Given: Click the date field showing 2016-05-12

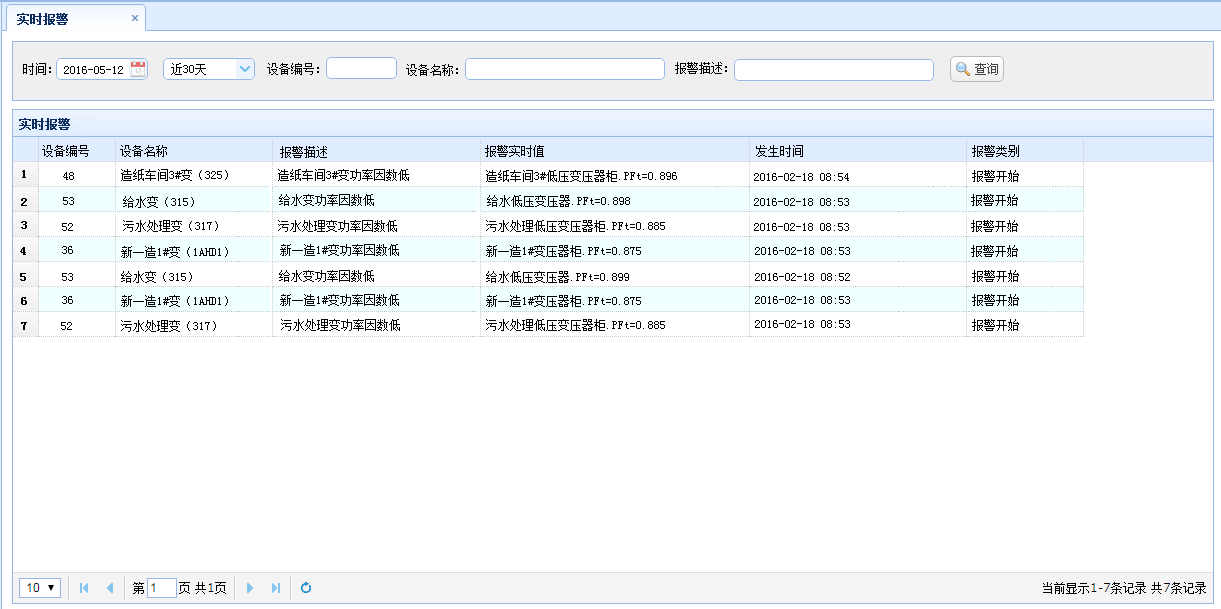Looking at the screenshot, I should [93, 70].
